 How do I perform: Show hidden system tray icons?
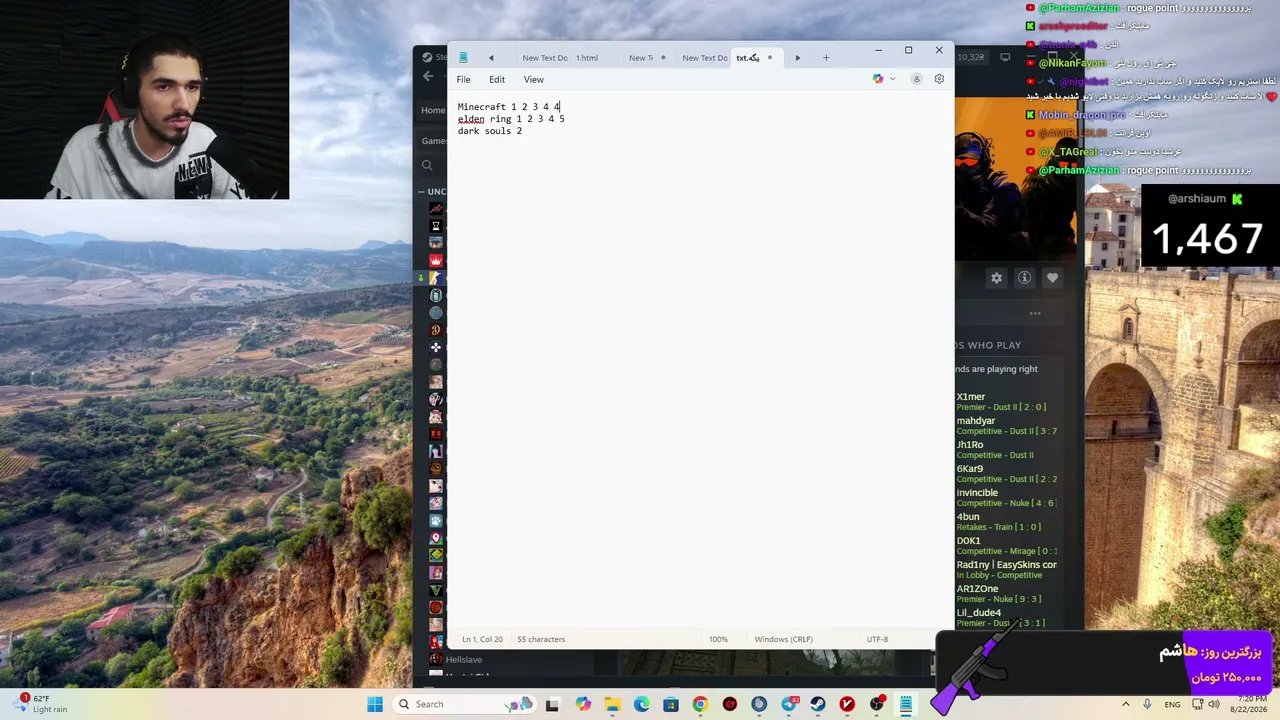pos(1126,704)
